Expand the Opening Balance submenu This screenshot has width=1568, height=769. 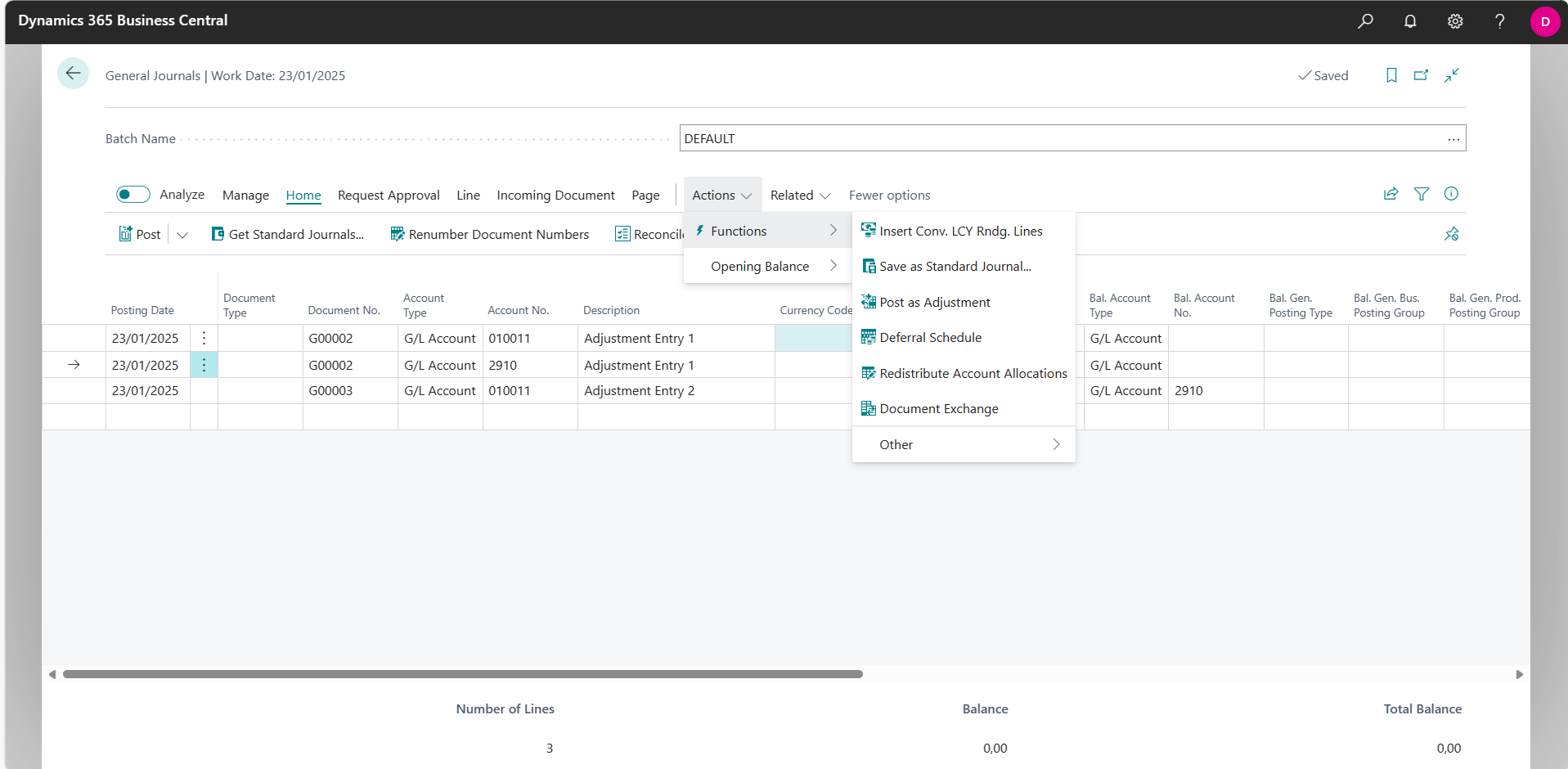pyautogui.click(x=767, y=266)
